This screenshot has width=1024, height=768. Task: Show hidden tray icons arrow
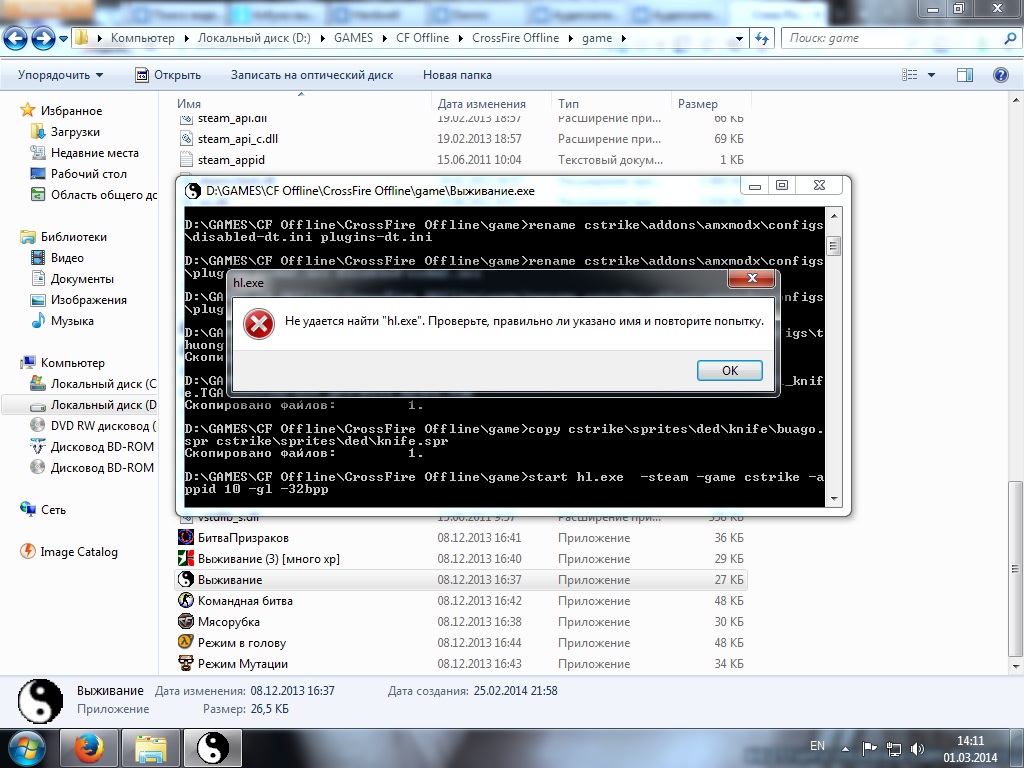click(846, 749)
